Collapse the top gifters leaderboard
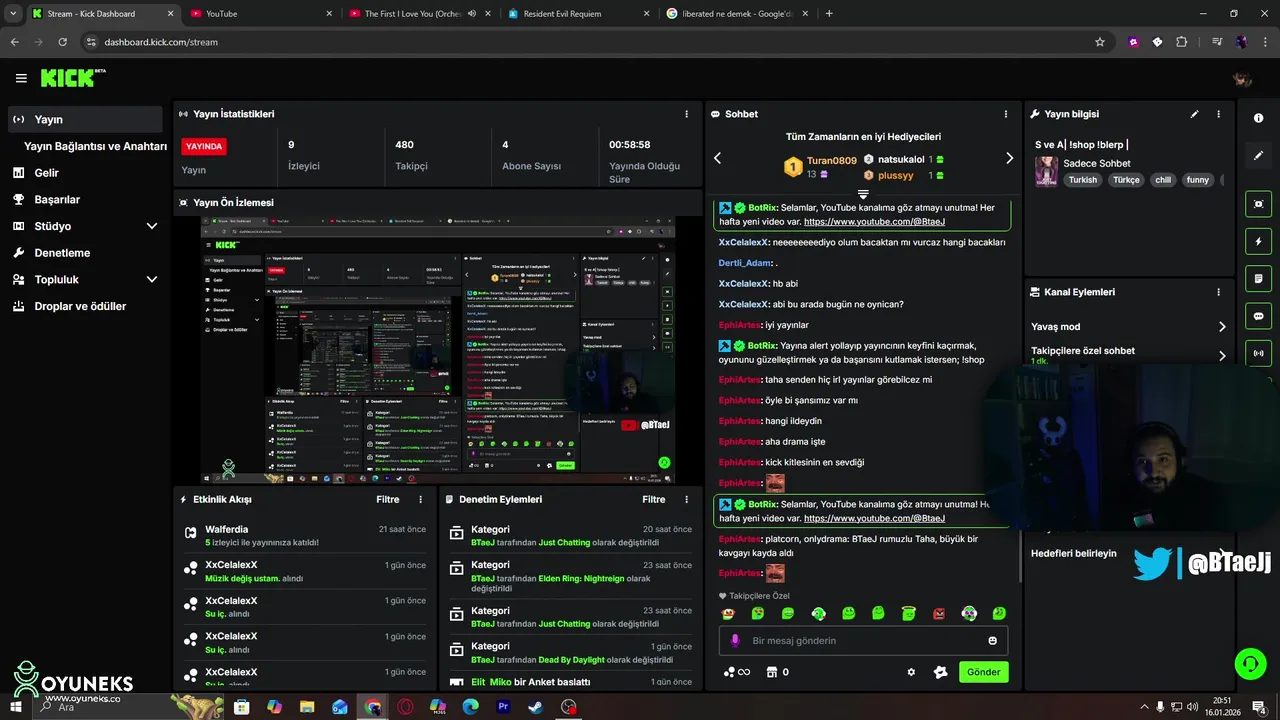 click(x=863, y=194)
